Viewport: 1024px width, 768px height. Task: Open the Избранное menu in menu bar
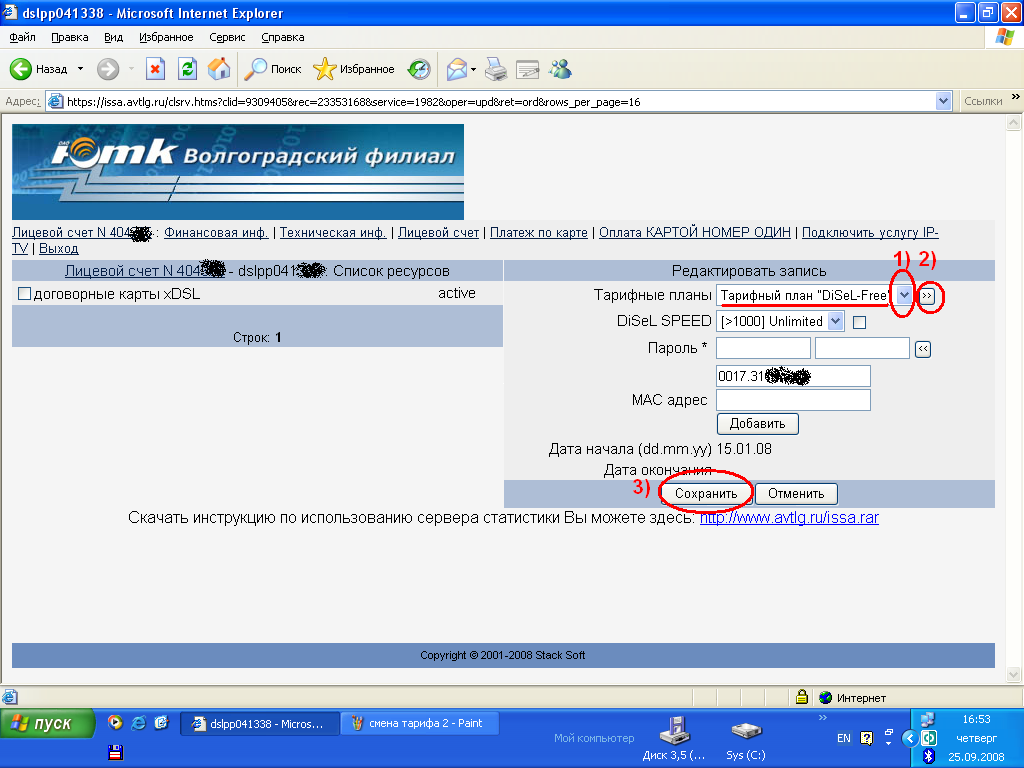pos(166,37)
